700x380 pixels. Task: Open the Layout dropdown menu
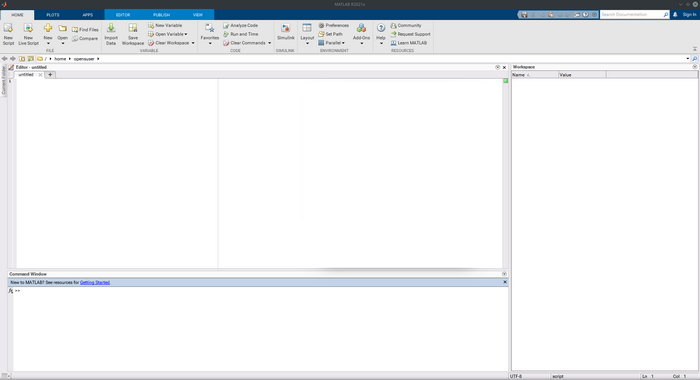pos(307,34)
